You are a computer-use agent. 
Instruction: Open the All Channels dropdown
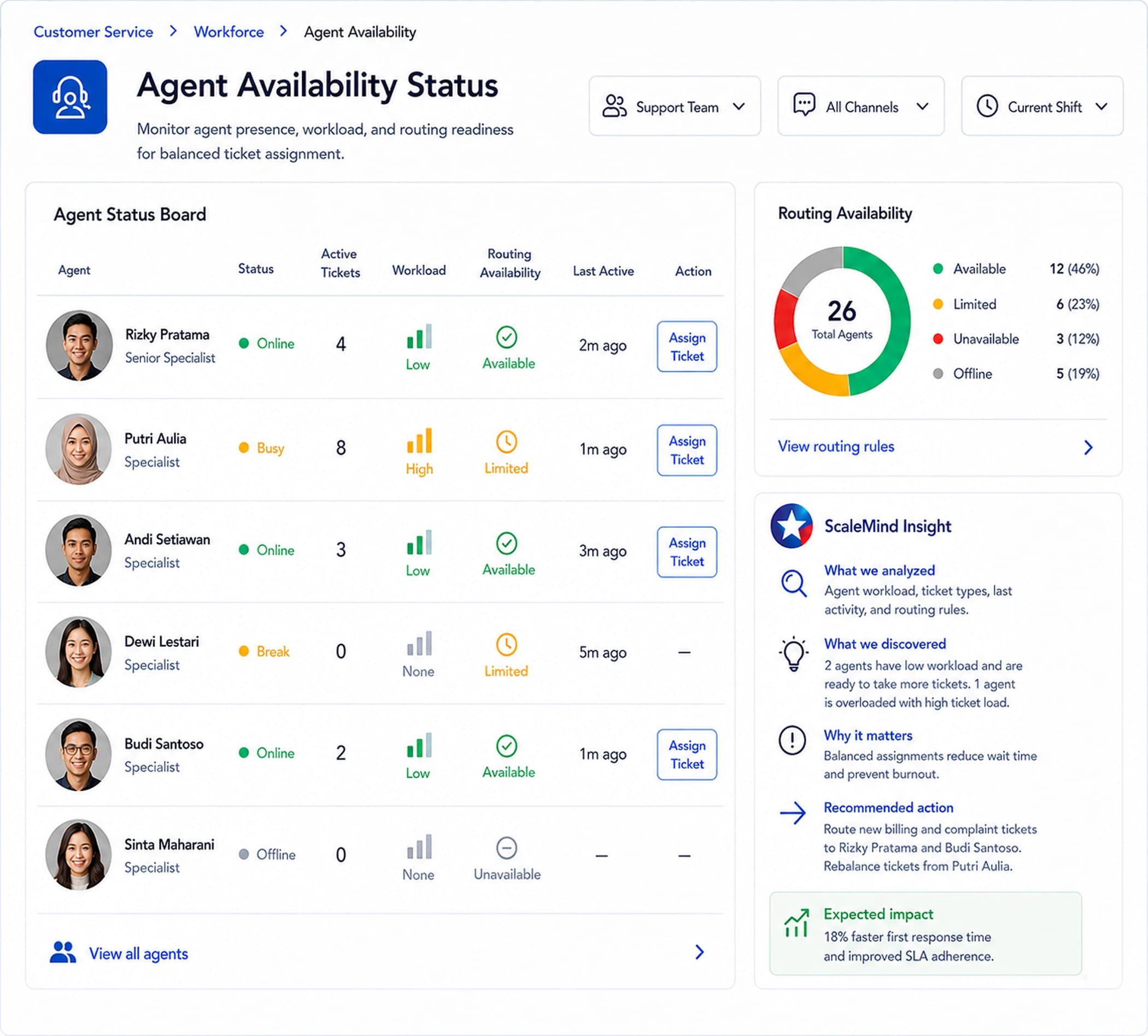pyautogui.click(x=861, y=107)
